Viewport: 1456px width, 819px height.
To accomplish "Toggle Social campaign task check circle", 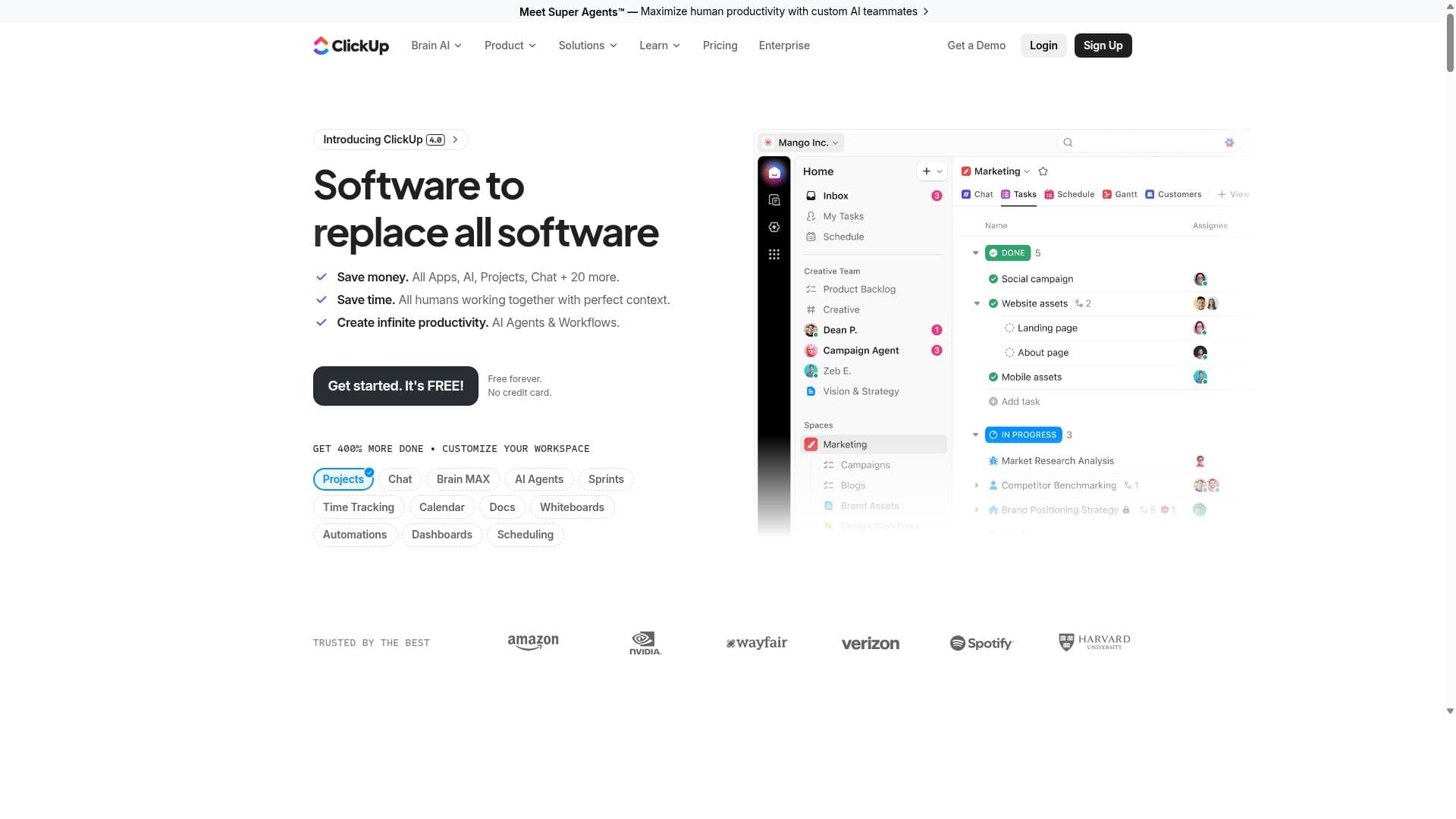I will (x=993, y=279).
